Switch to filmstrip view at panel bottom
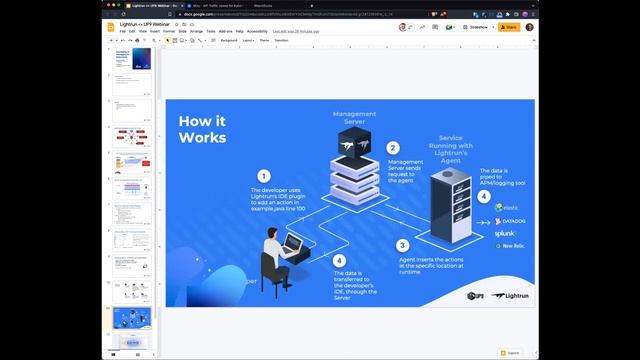Viewport: 640px width, 360px height. click(113, 355)
